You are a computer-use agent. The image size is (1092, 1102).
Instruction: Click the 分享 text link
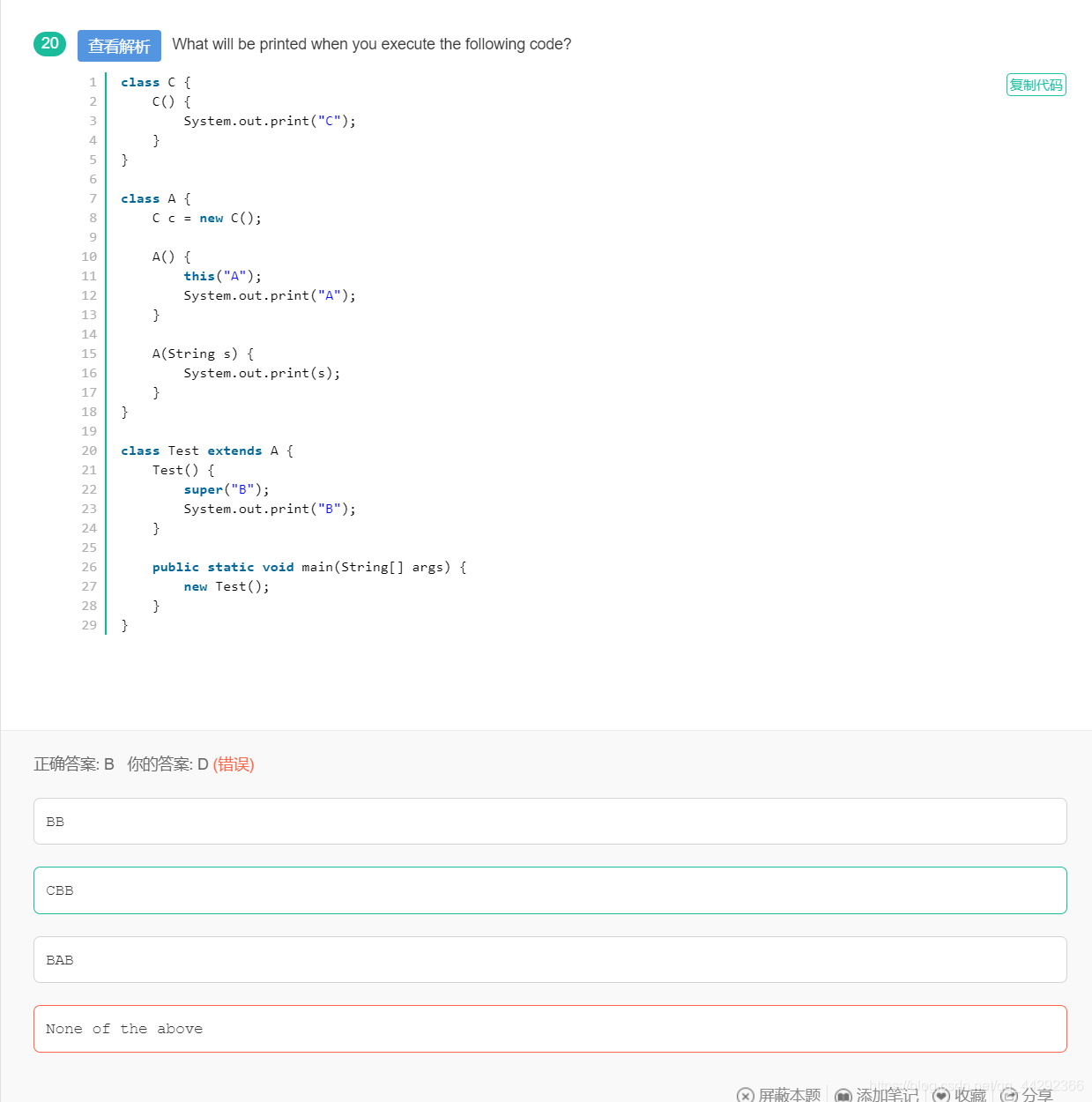(1037, 1095)
